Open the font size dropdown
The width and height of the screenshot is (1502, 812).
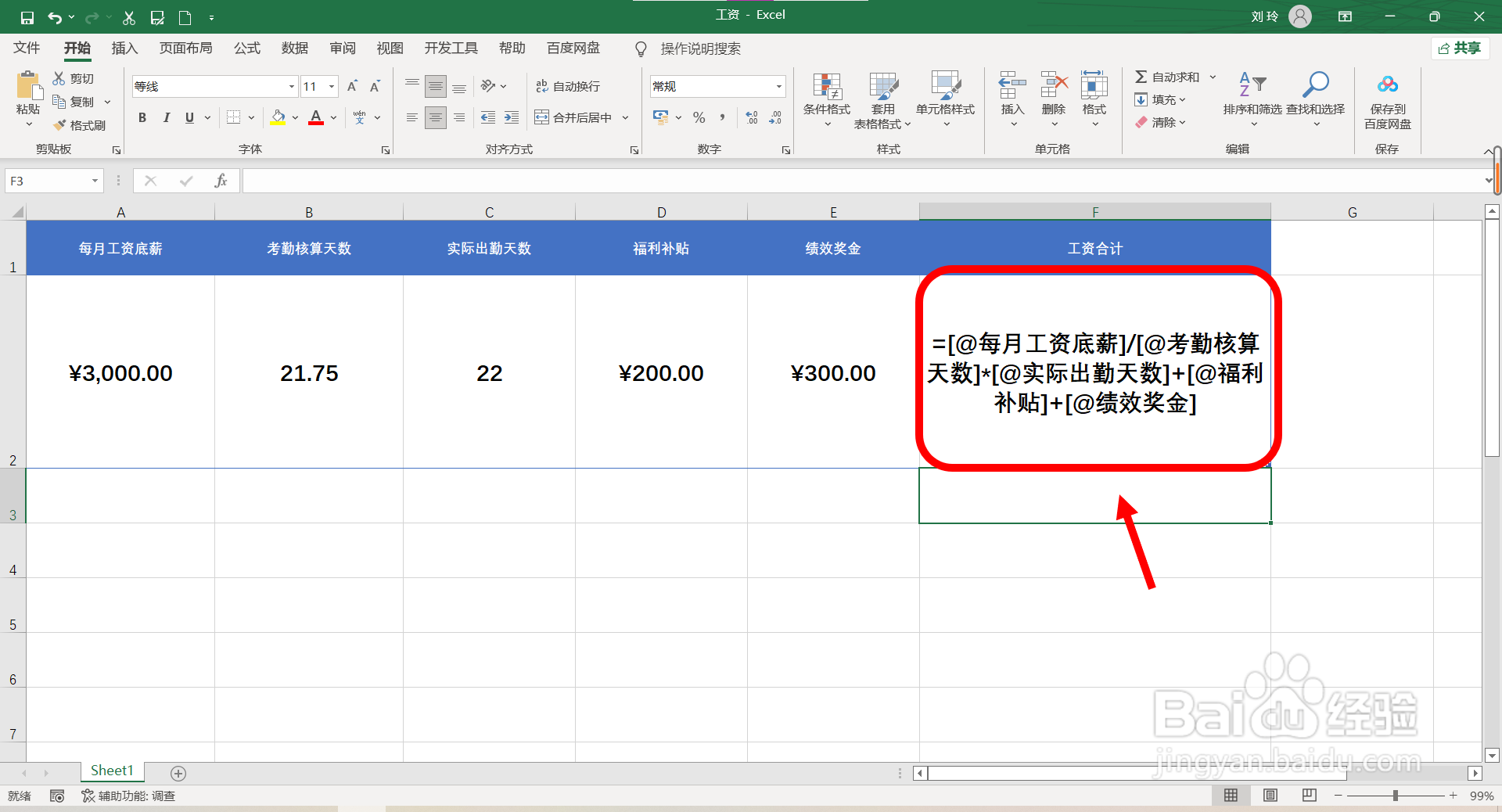331,86
